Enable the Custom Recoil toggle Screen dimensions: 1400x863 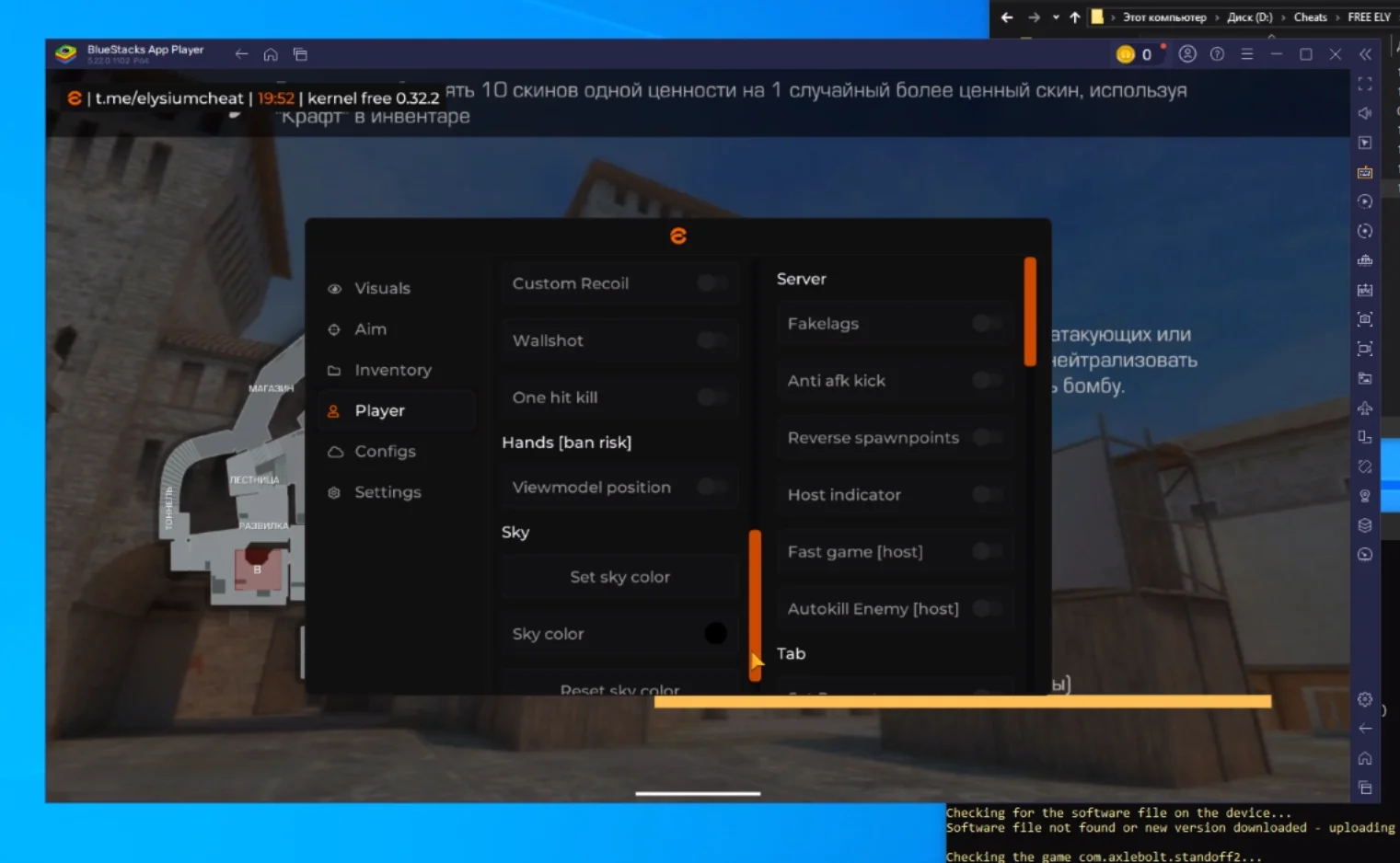[712, 283]
